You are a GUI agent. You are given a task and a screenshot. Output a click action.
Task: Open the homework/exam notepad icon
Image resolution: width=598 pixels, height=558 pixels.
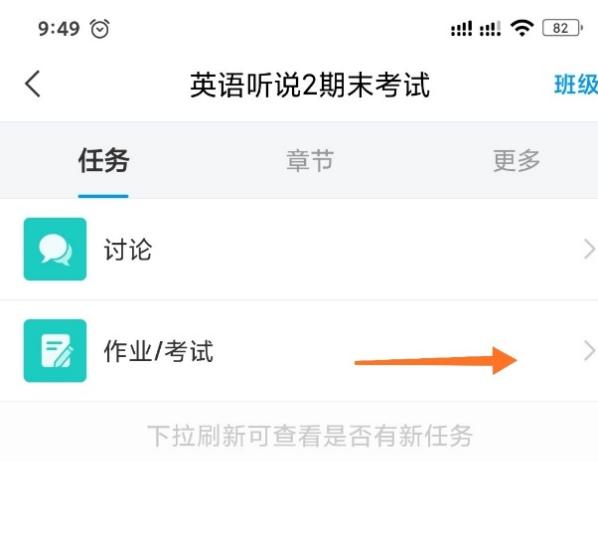(55, 351)
